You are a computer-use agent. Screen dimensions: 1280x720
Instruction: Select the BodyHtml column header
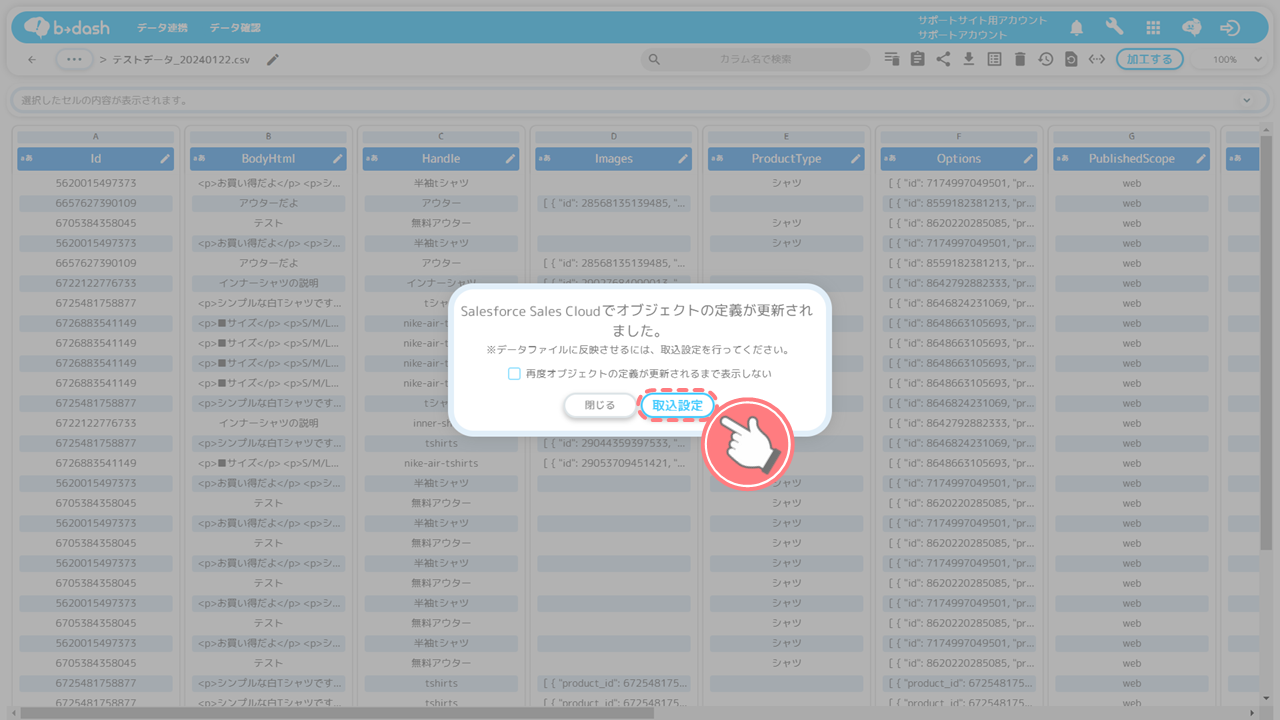(268, 158)
